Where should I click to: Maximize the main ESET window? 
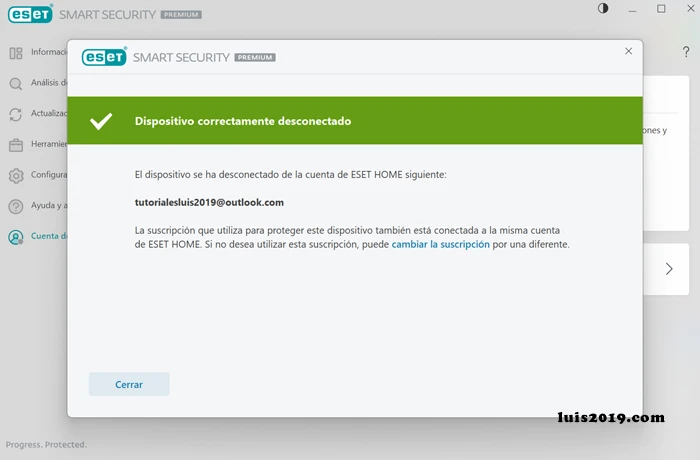[661, 8]
